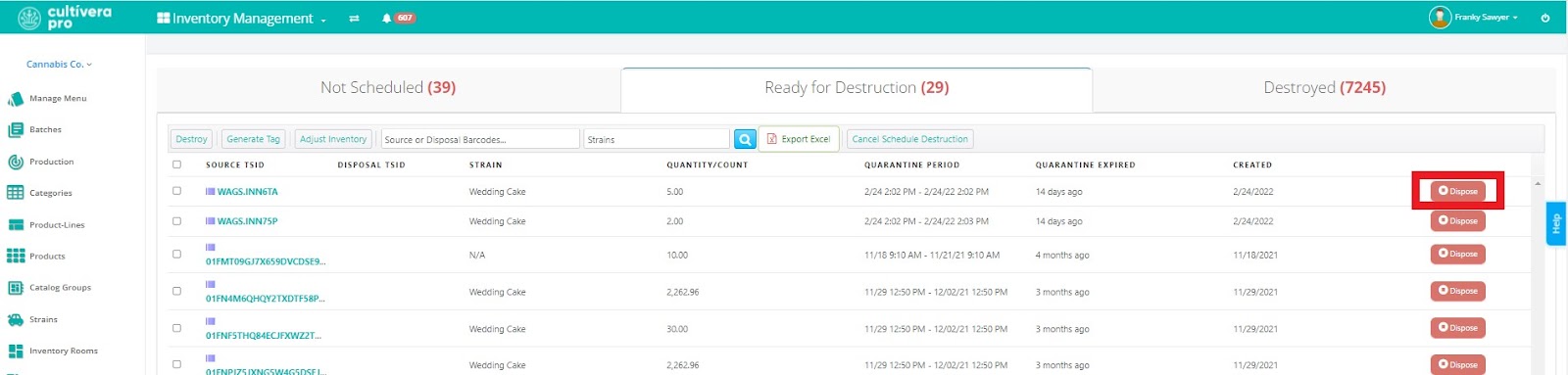Switch to the Destroyed tab

tap(1324, 88)
